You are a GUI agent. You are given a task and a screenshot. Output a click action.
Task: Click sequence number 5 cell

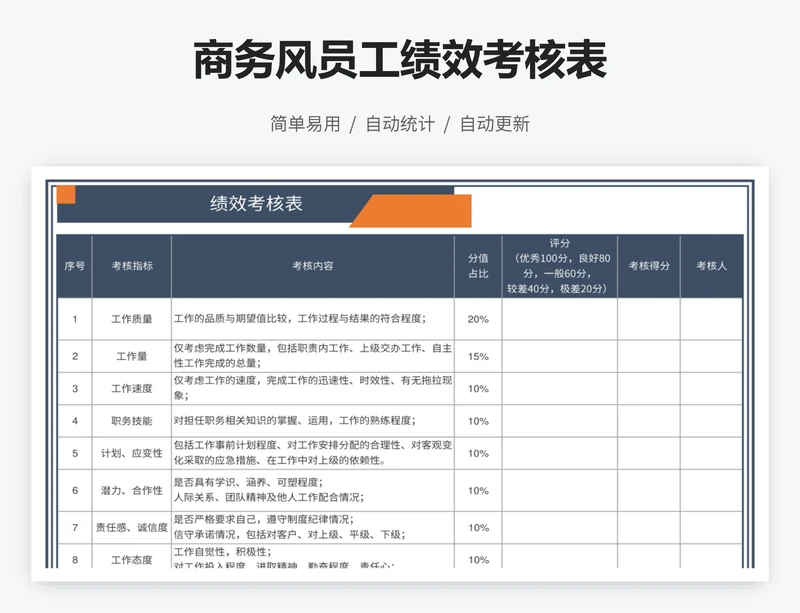74,453
